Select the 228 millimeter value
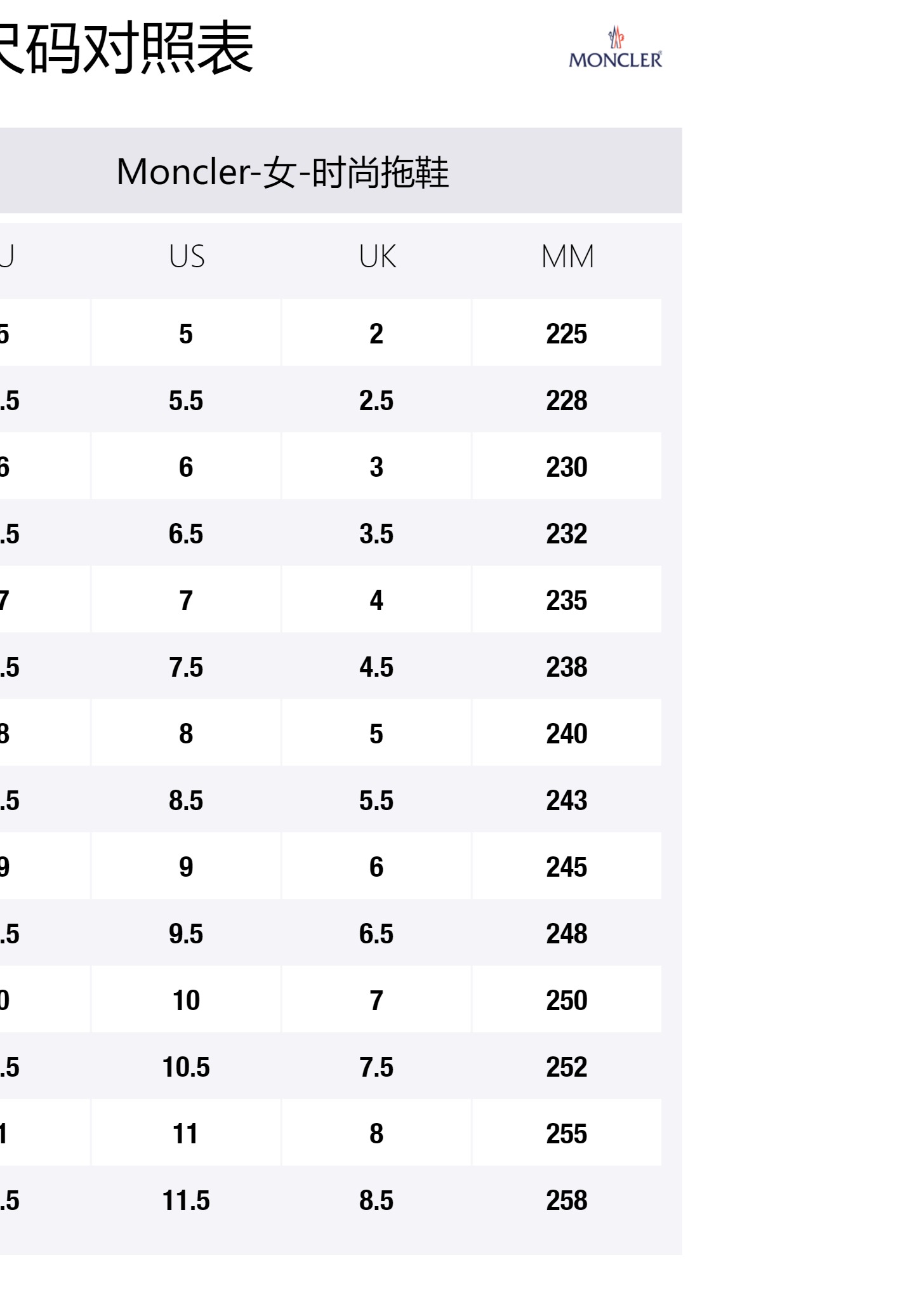The width and height of the screenshot is (914, 1316). pyautogui.click(x=567, y=401)
